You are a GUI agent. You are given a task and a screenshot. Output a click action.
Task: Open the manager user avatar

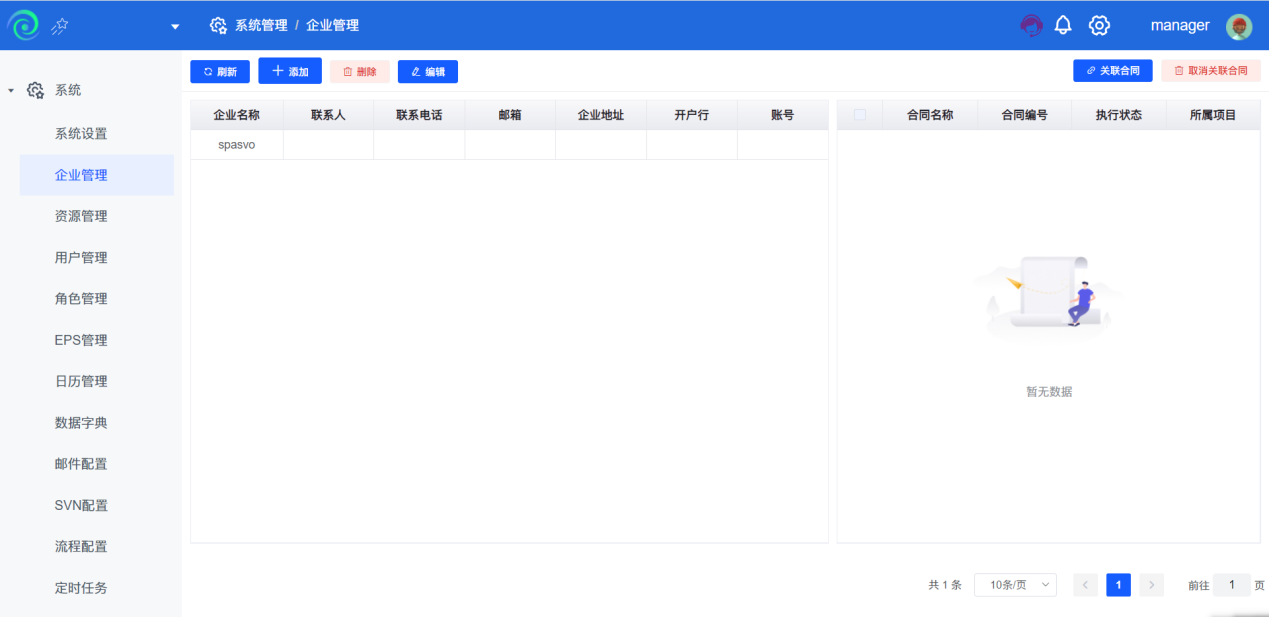click(x=1239, y=27)
